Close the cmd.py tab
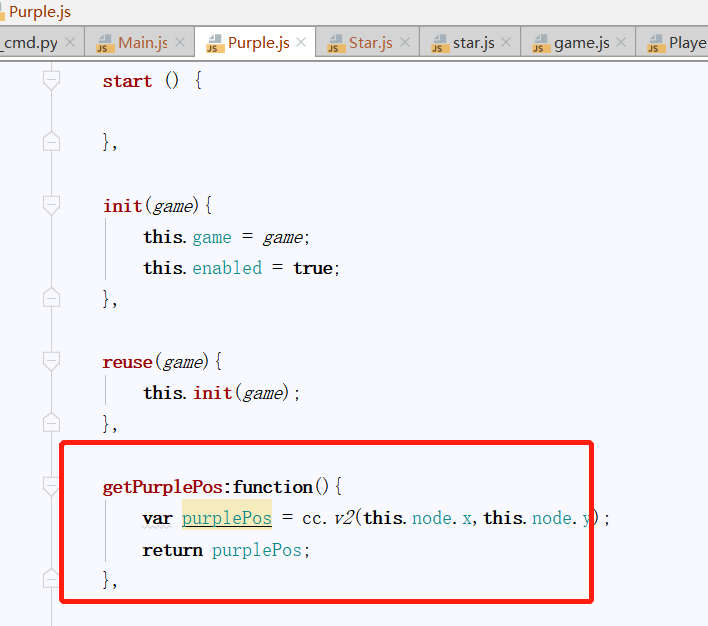The width and height of the screenshot is (708, 626). (x=70, y=42)
